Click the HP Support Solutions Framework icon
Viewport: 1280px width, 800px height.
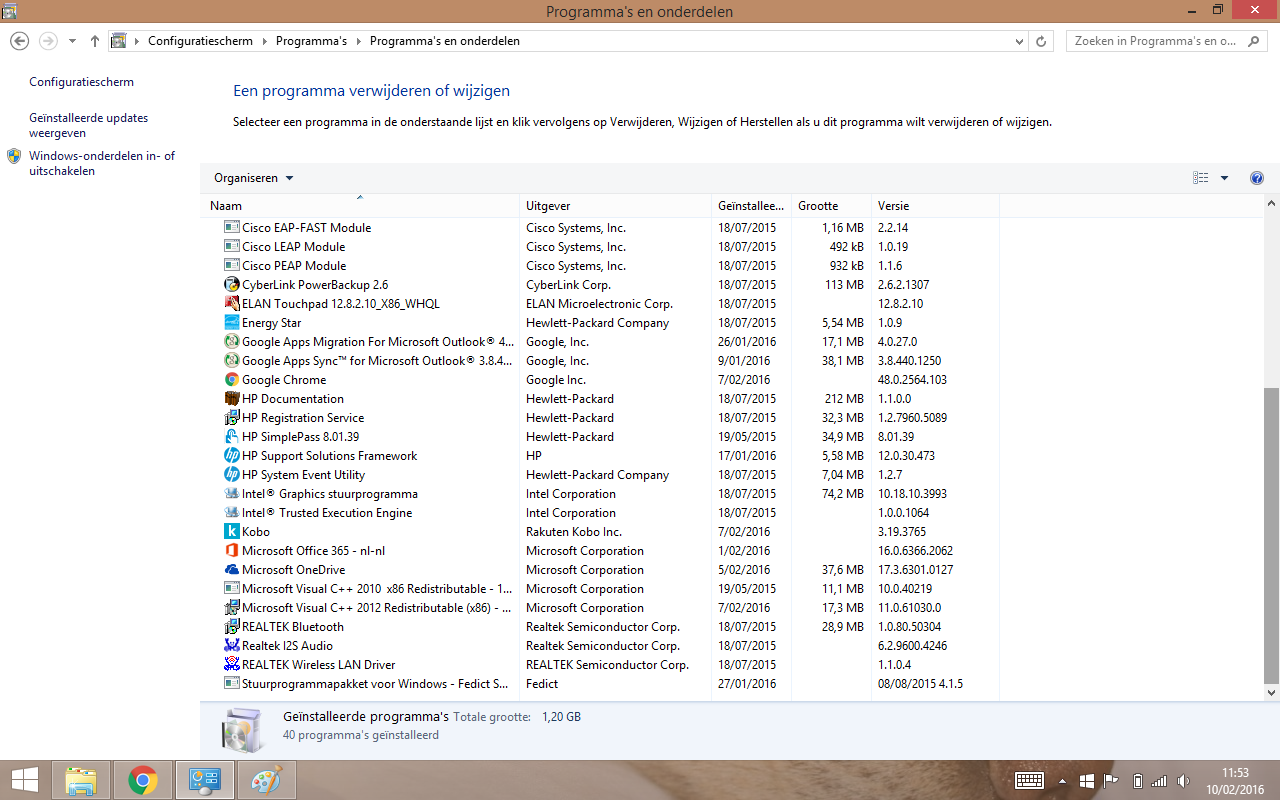pos(232,456)
